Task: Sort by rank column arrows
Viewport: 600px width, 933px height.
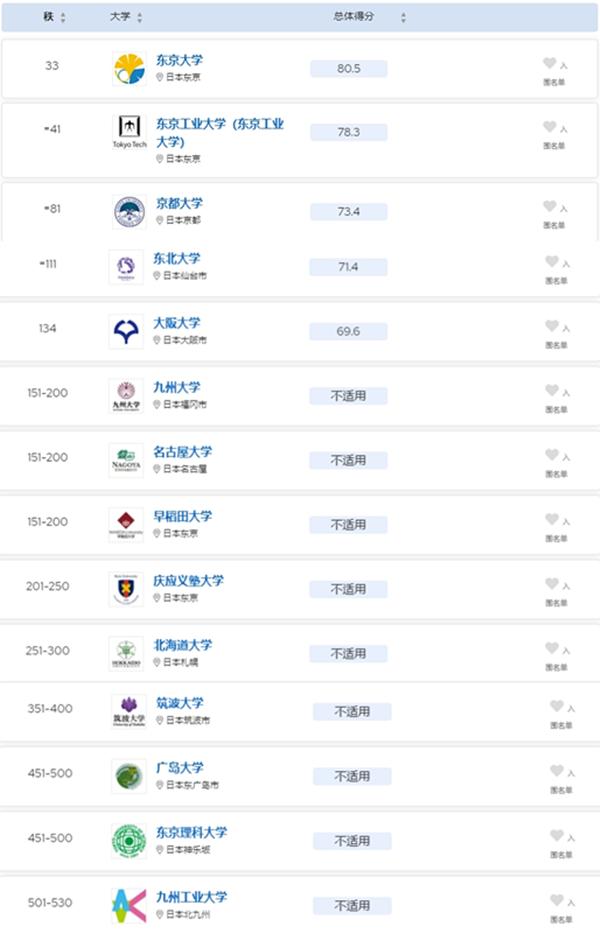Action: [63, 17]
